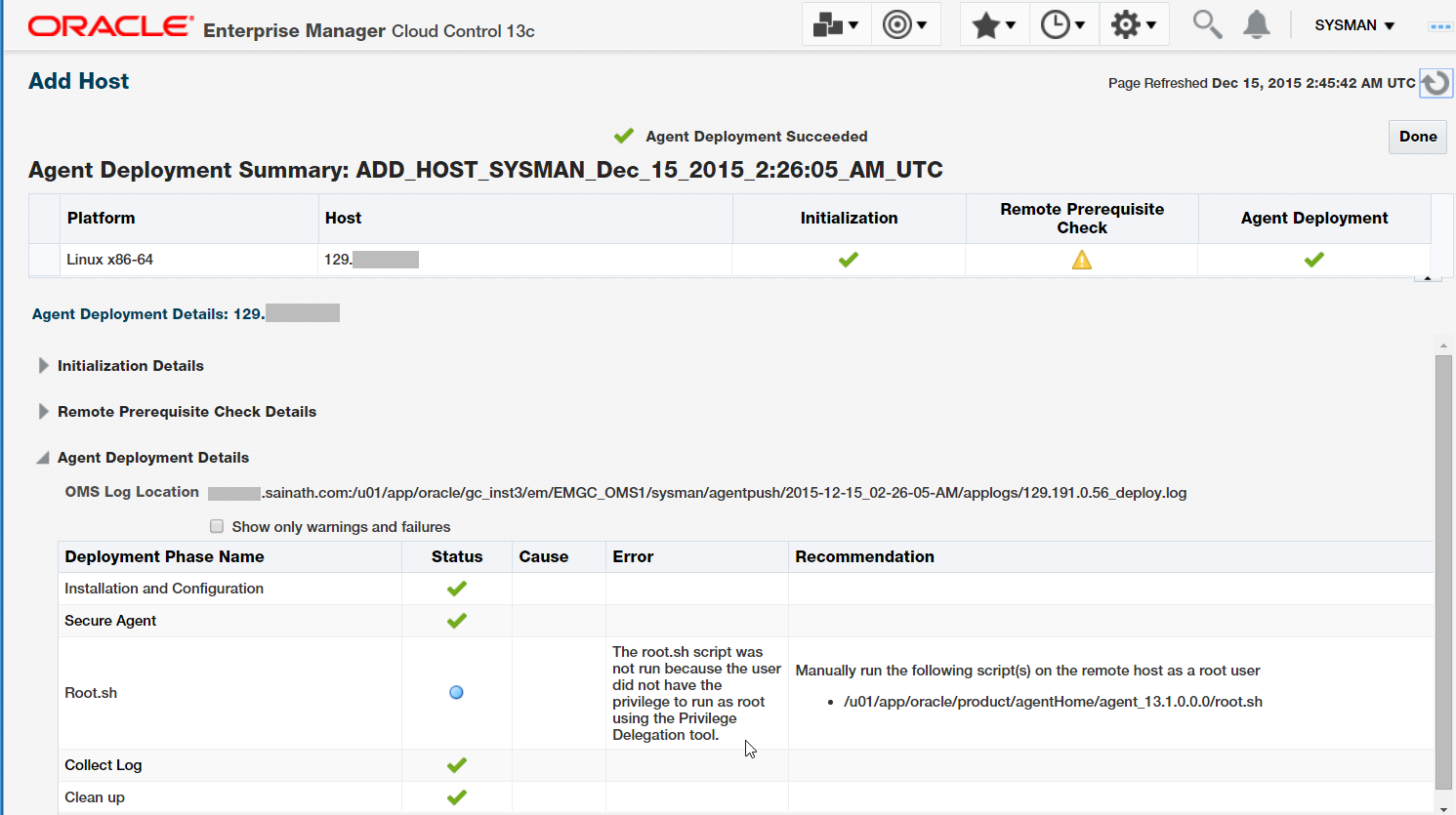The width and height of the screenshot is (1456, 815).
Task: Click the Status column header
Action: (x=457, y=556)
